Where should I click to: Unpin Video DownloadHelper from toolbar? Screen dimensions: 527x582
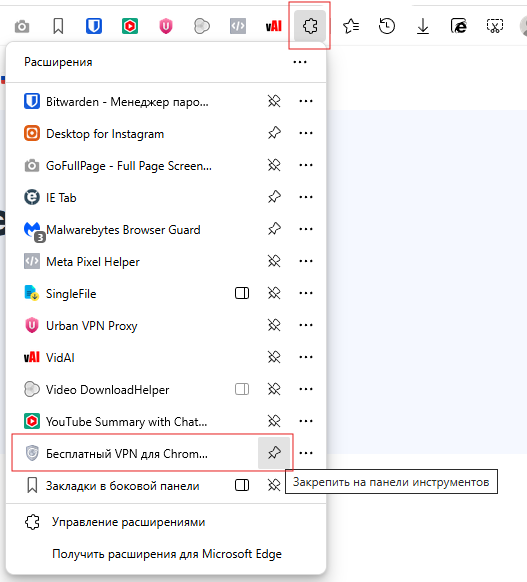point(274,389)
